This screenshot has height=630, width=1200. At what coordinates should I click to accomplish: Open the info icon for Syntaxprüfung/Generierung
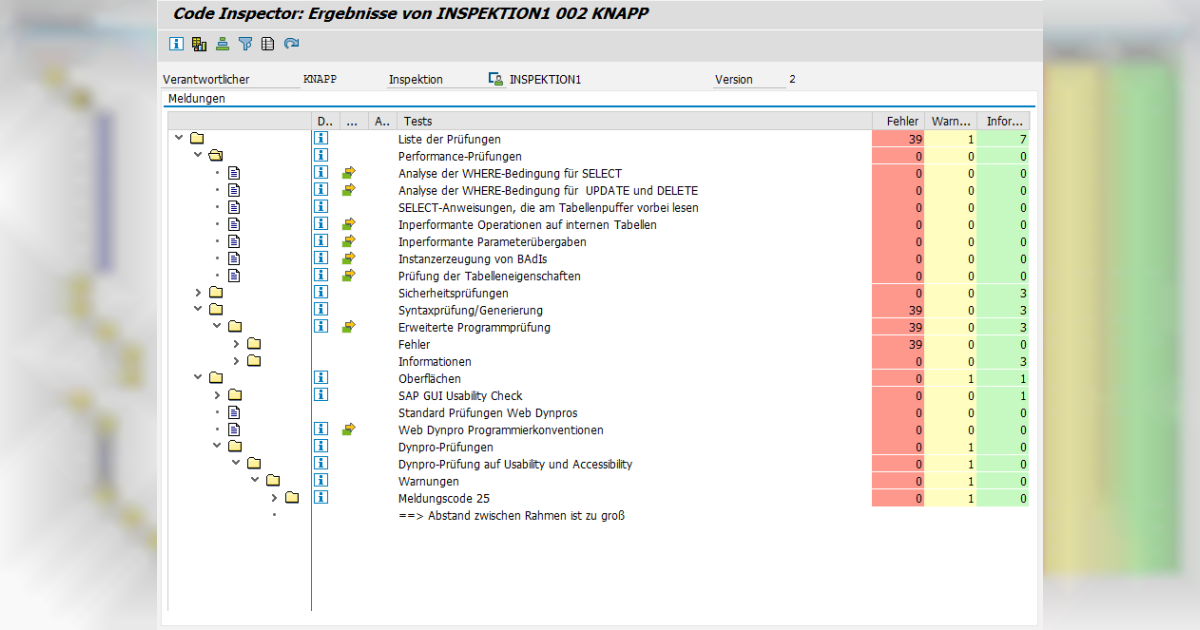(321, 310)
